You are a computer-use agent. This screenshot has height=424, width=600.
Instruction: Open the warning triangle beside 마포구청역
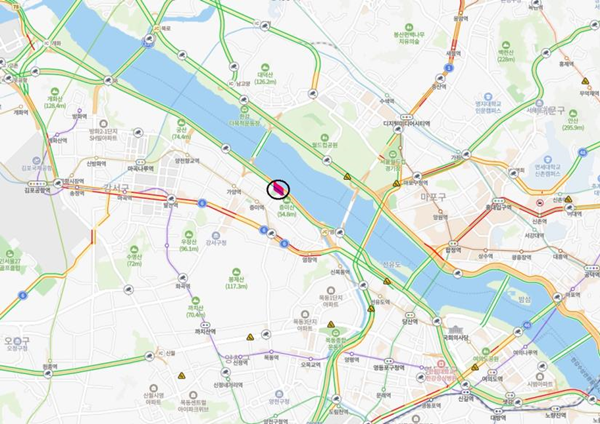pyautogui.click(x=396, y=184)
